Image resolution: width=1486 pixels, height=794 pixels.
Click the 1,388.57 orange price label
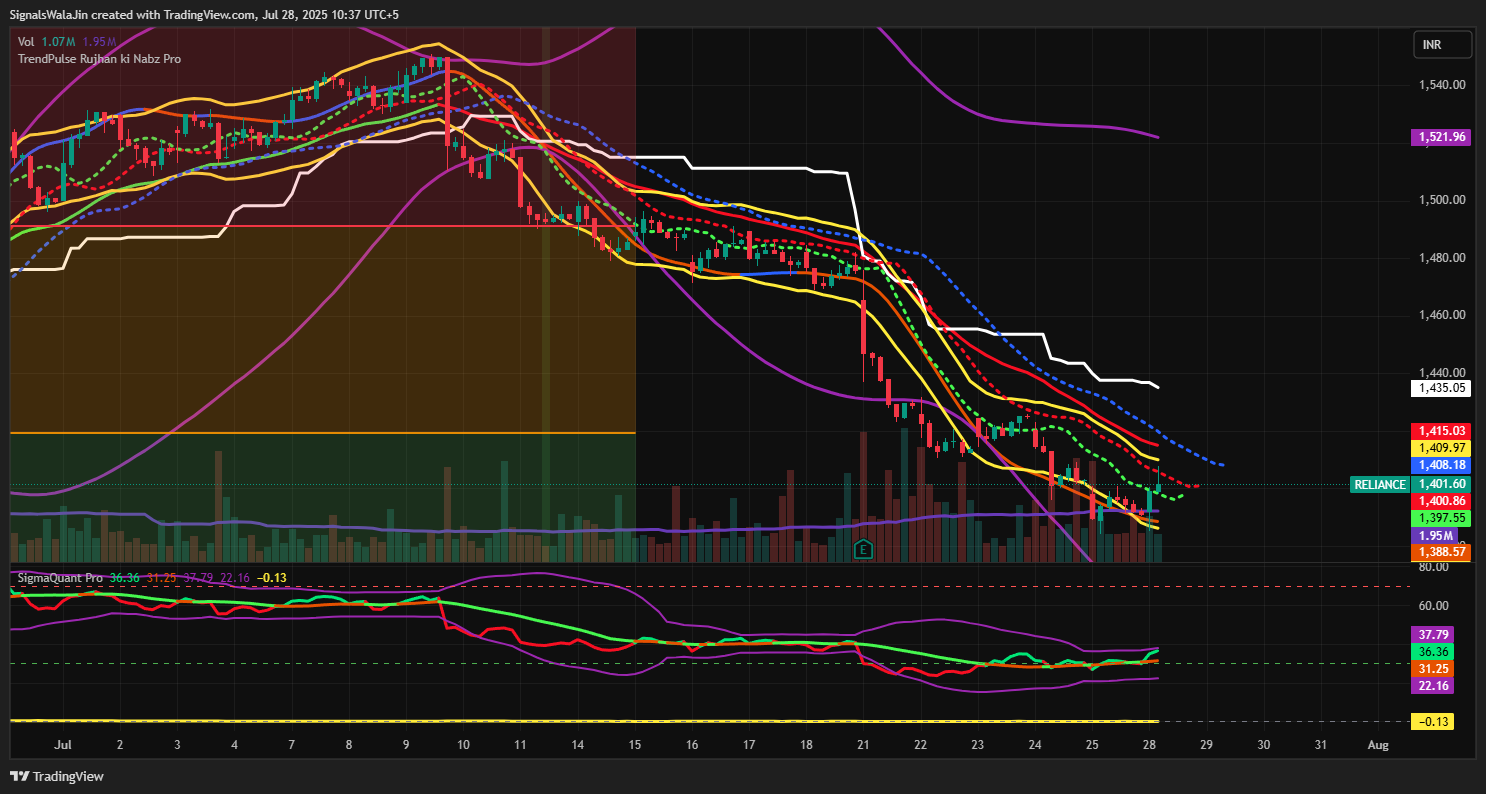coord(1440,552)
